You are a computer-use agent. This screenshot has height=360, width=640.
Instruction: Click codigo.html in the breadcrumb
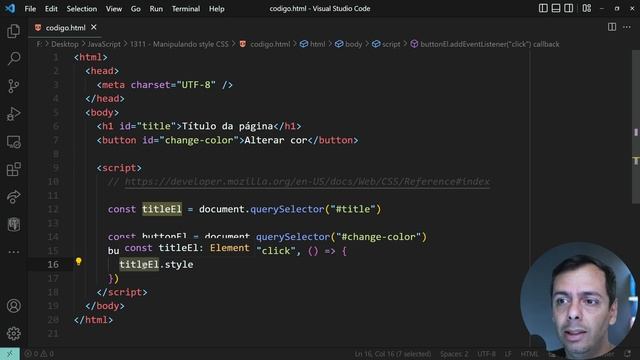click(270, 44)
